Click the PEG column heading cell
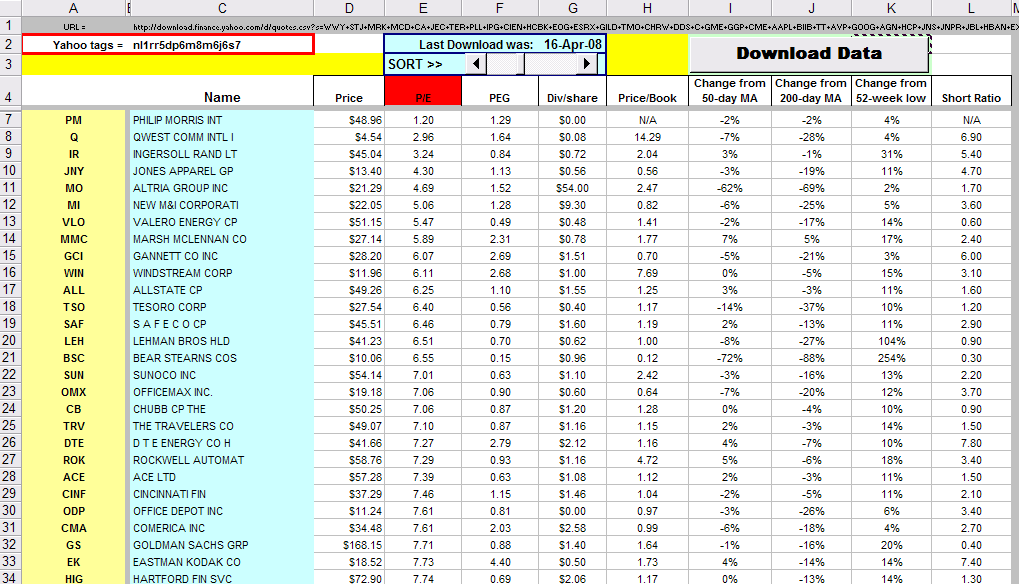 tap(500, 91)
